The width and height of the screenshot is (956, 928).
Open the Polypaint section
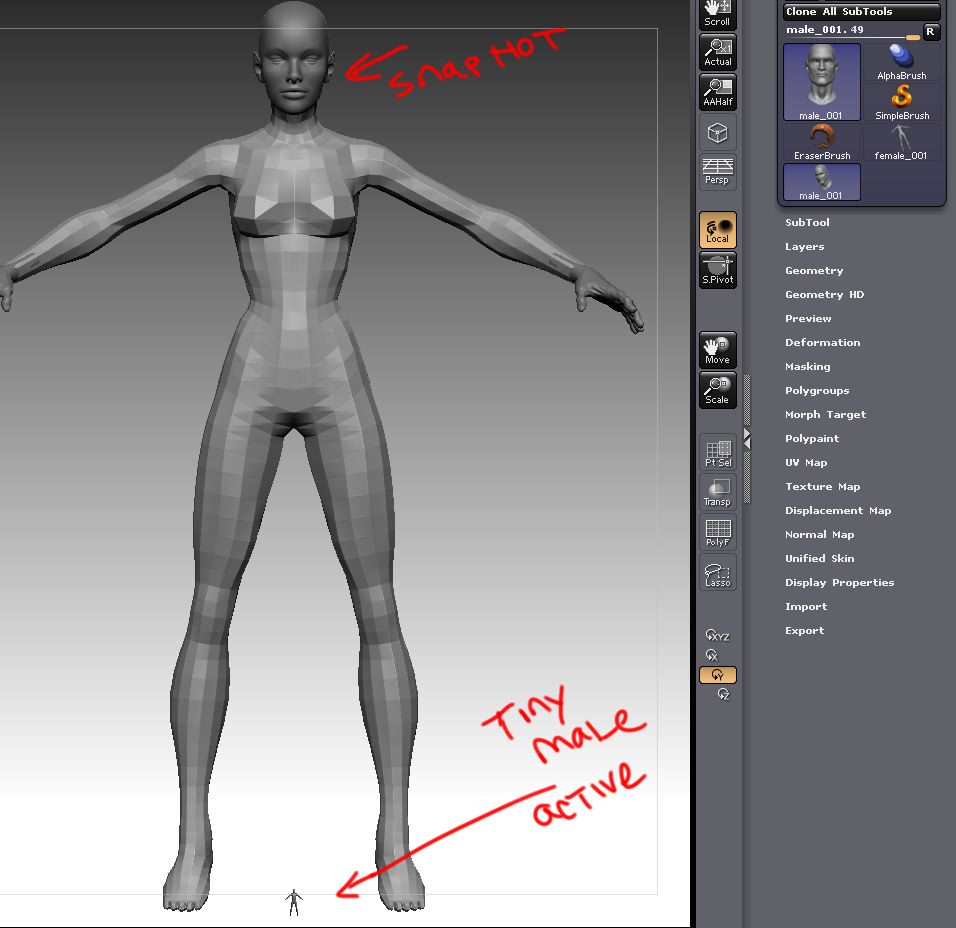coord(812,438)
